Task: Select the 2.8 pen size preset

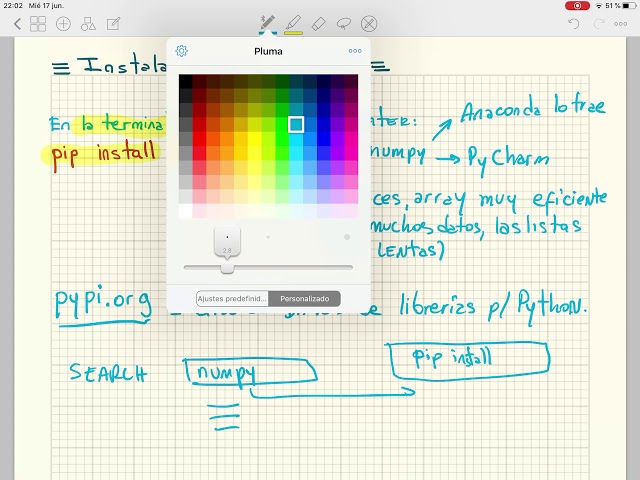Action: [227, 242]
